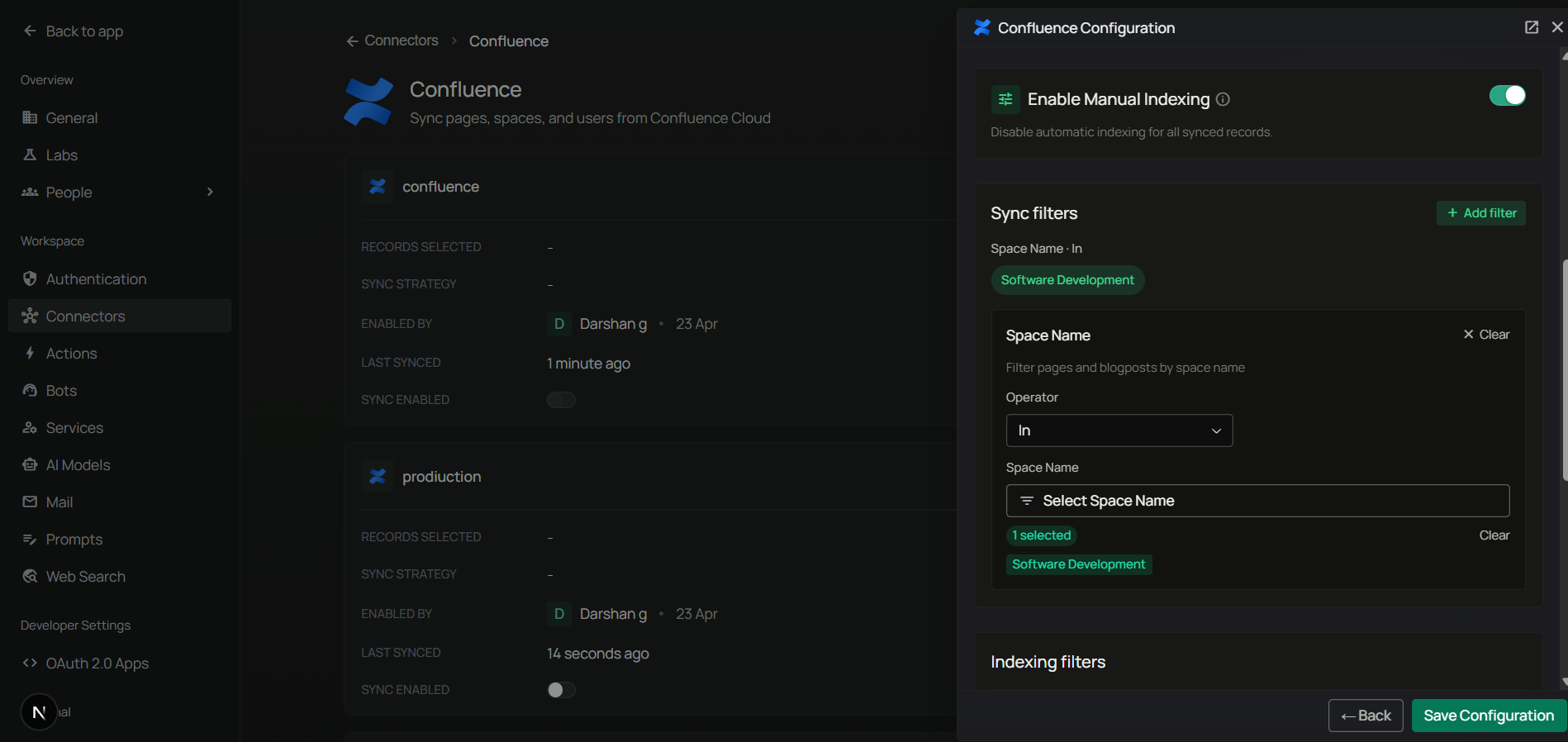This screenshot has height=742, width=1568.
Task: Toggle Sync Enabled for confluence instance
Action: point(561,400)
